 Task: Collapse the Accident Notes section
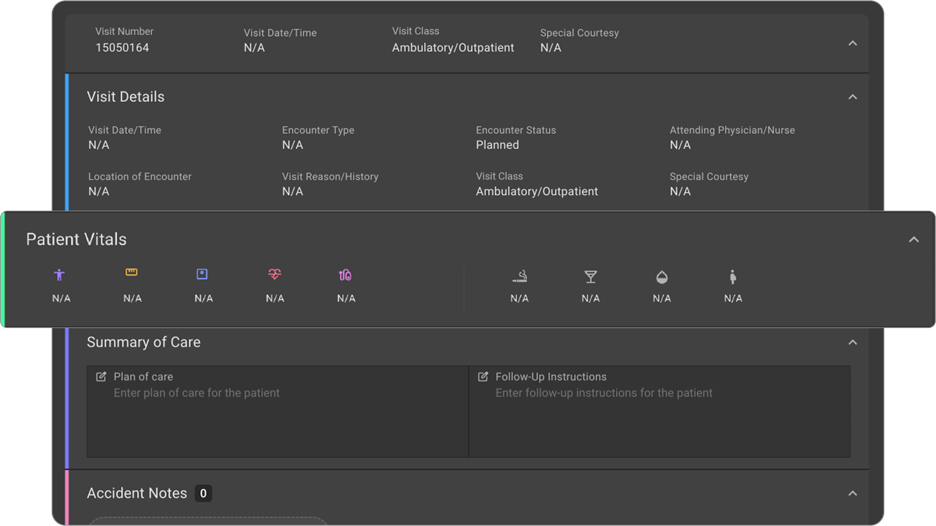tap(852, 493)
